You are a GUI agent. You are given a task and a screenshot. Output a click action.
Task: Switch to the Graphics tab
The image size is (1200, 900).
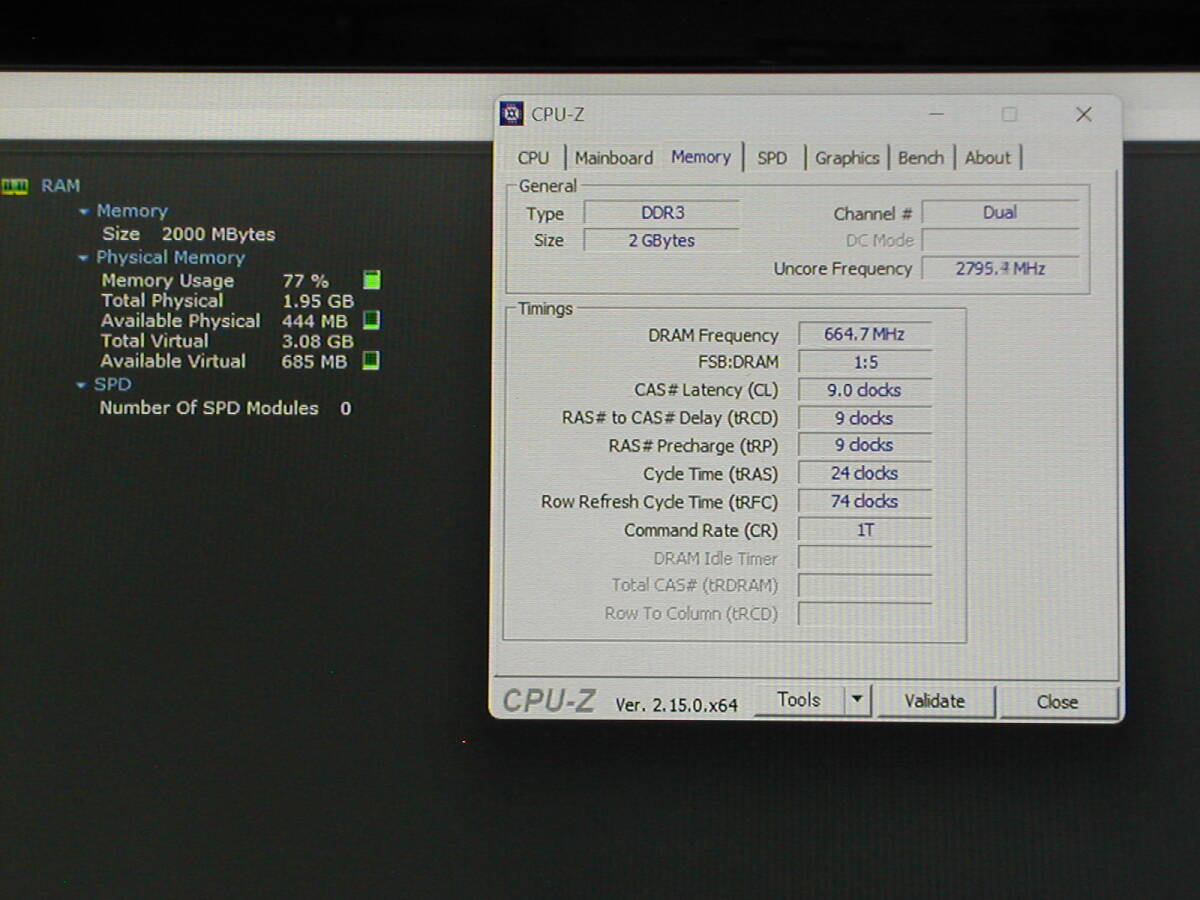846,158
